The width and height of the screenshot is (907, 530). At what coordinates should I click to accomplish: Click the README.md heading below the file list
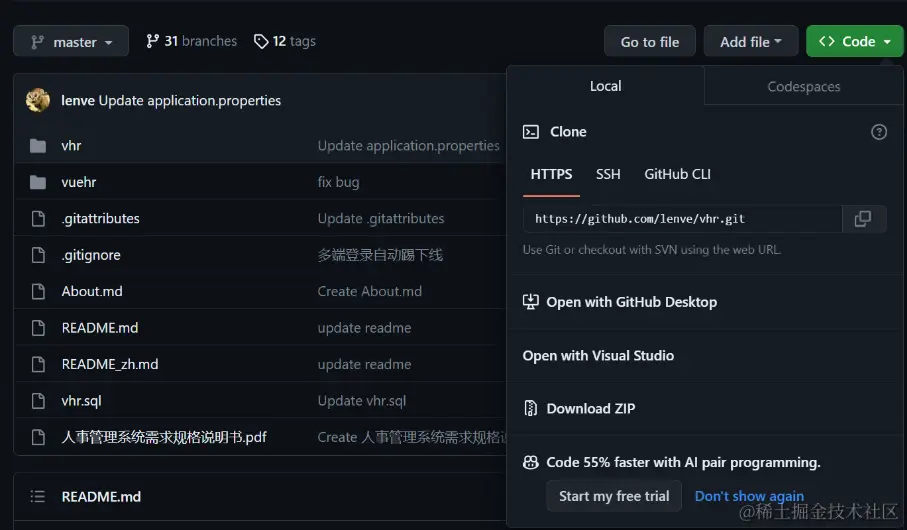pos(101,496)
